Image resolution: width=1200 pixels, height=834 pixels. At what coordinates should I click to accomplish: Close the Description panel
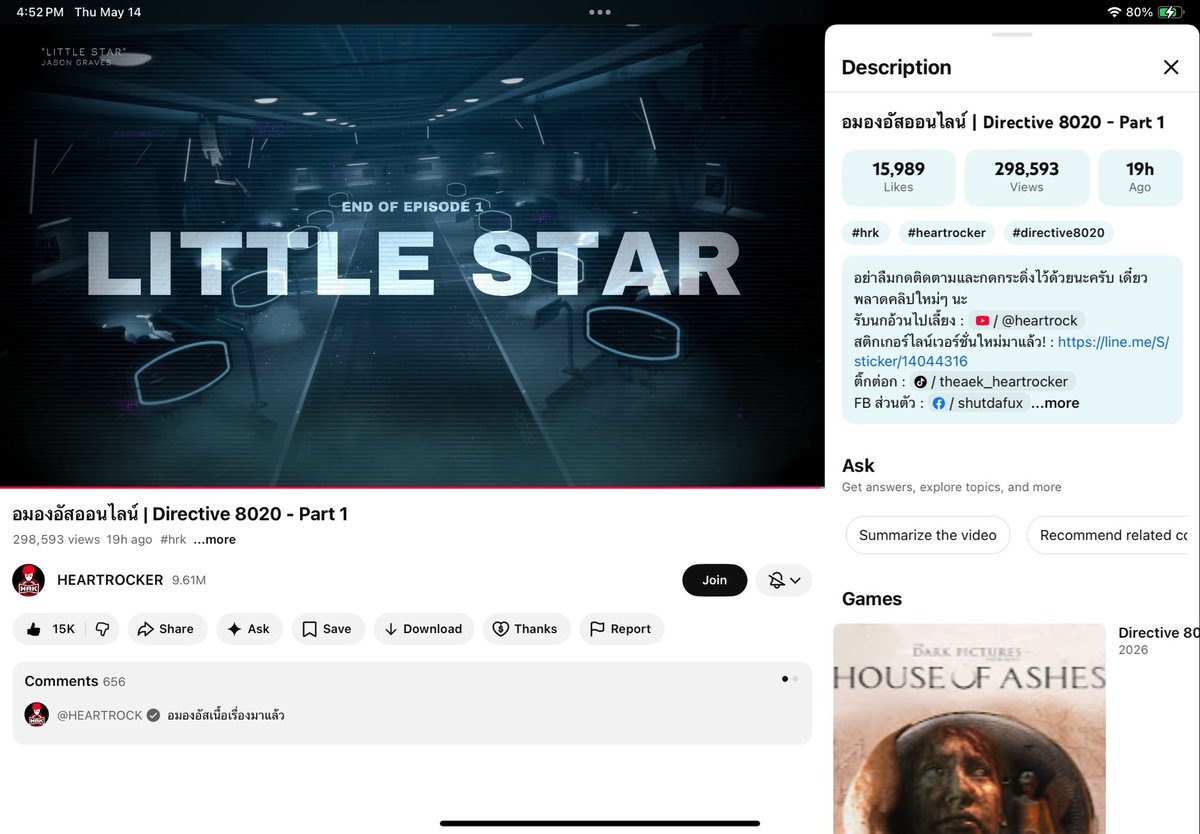(x=1171, y=67)
